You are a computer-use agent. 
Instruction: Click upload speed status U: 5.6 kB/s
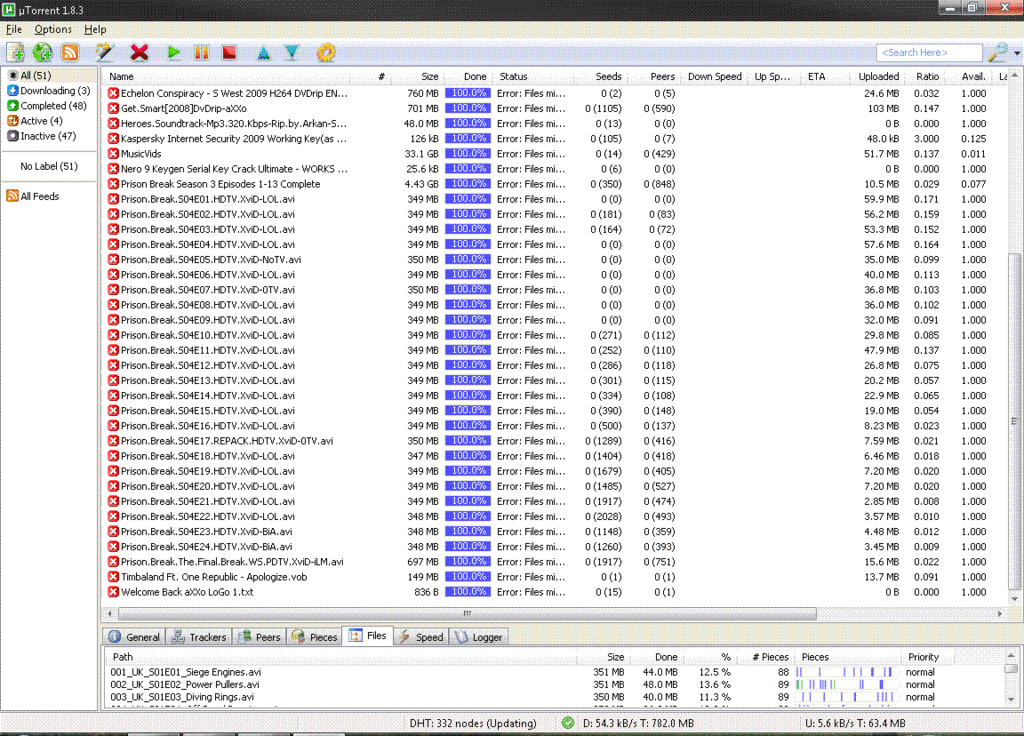(x=855, y=723)
